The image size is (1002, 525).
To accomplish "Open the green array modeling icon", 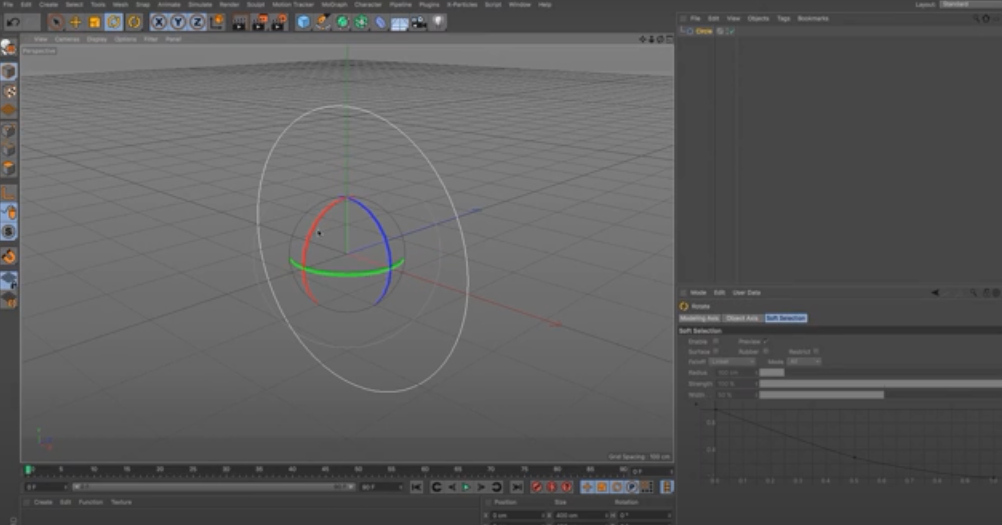I will 361,22.
